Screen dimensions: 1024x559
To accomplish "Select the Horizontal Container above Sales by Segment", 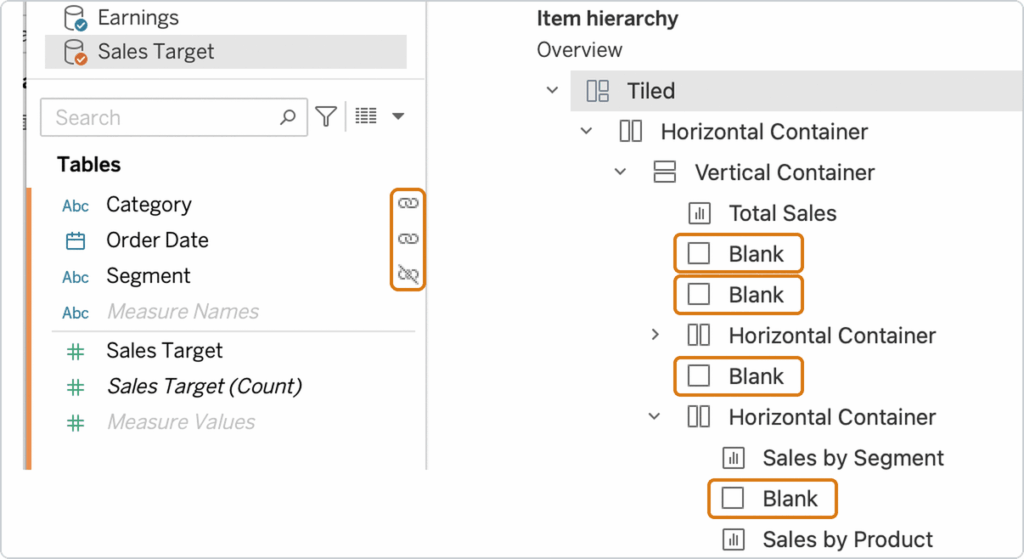I will tap(832, 417).
